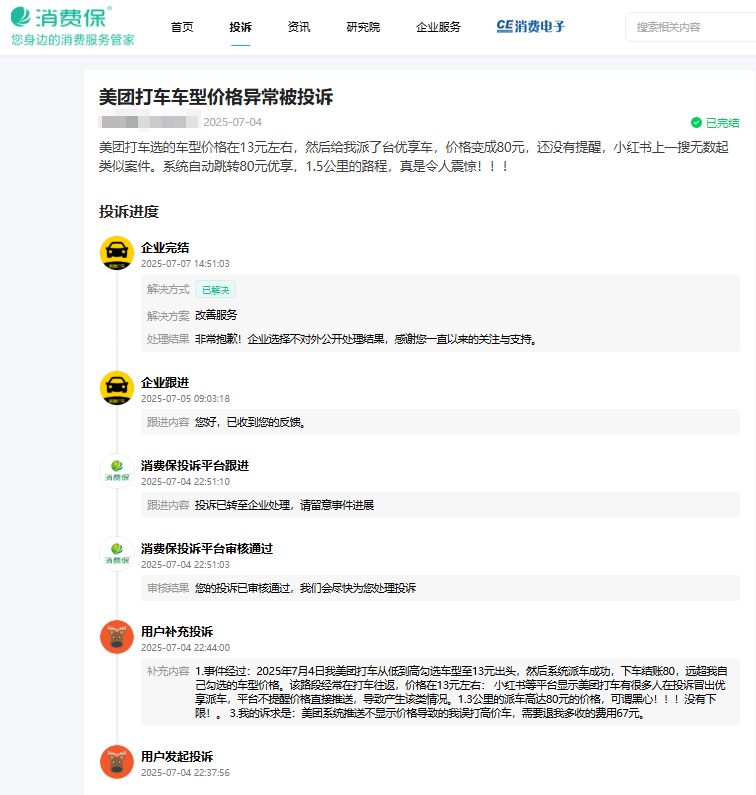The height and width of the screenshot is (795, 756).
Task: Click the timestamp 2025-07-04 22:37:56
Action: click(x=185, y=773)
